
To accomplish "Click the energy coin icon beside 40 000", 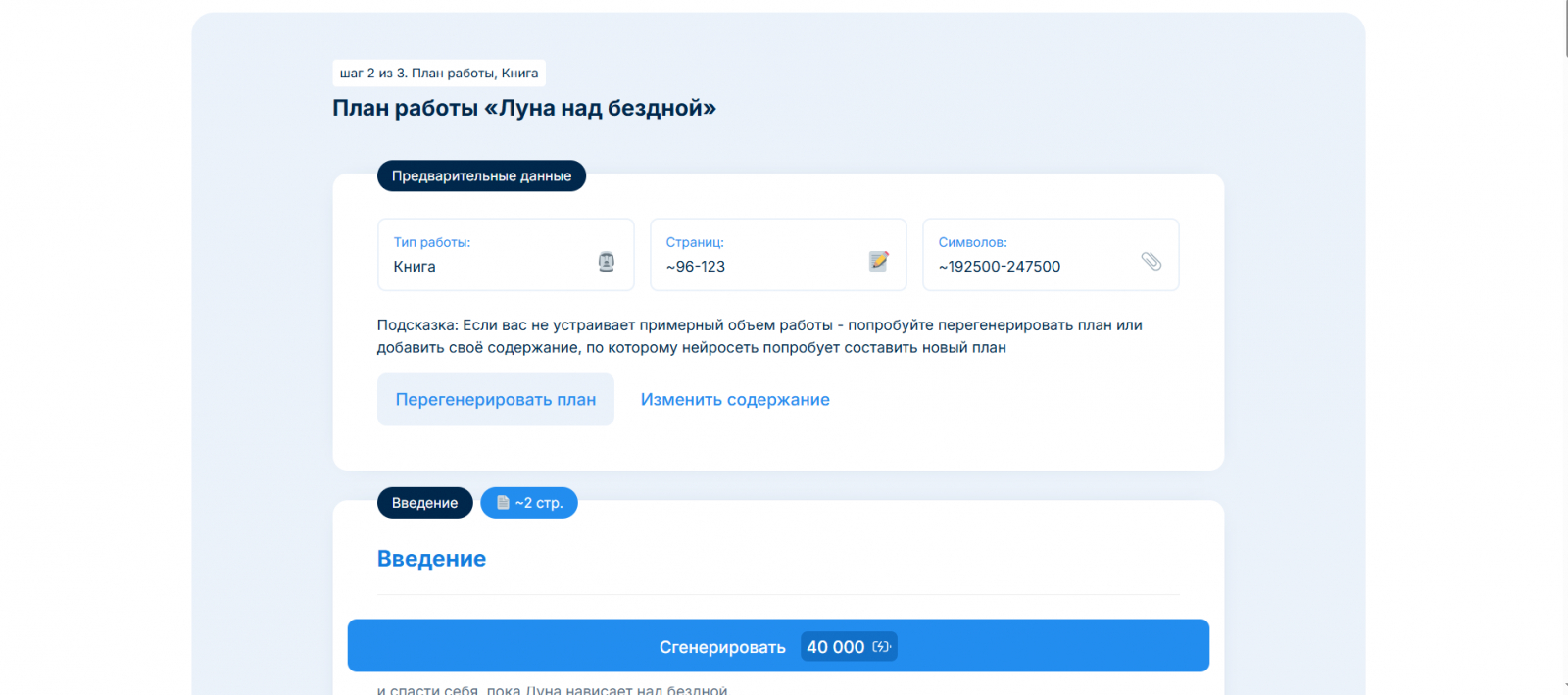I will pos(881,647).
